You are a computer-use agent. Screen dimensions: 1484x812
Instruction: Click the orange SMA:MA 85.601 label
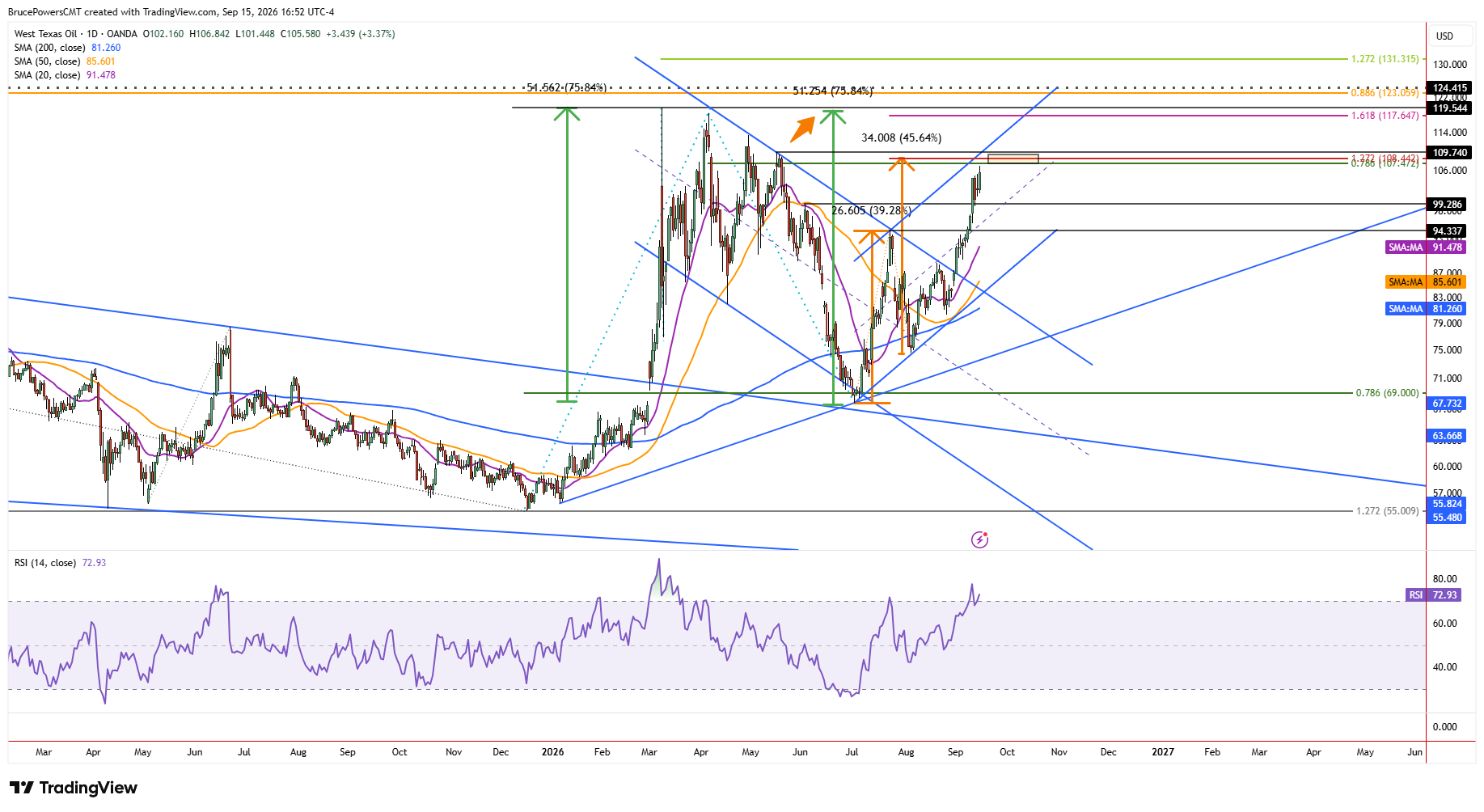[x=1425, y=282]
